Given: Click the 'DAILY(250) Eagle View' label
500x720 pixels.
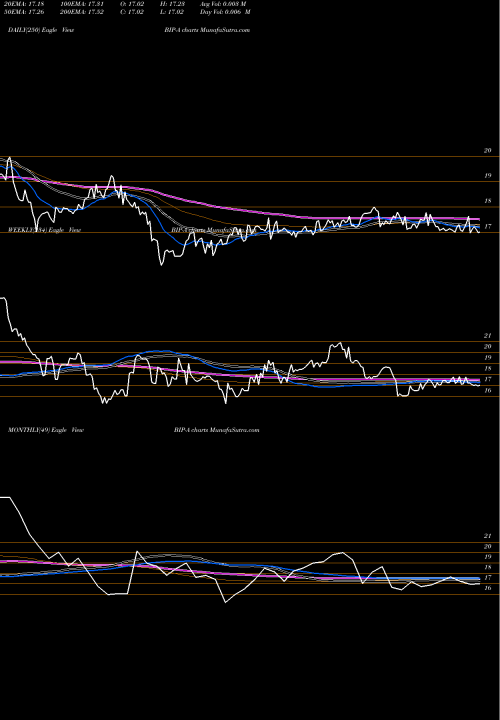Looking at the screenshot, I should coord(41,30).
